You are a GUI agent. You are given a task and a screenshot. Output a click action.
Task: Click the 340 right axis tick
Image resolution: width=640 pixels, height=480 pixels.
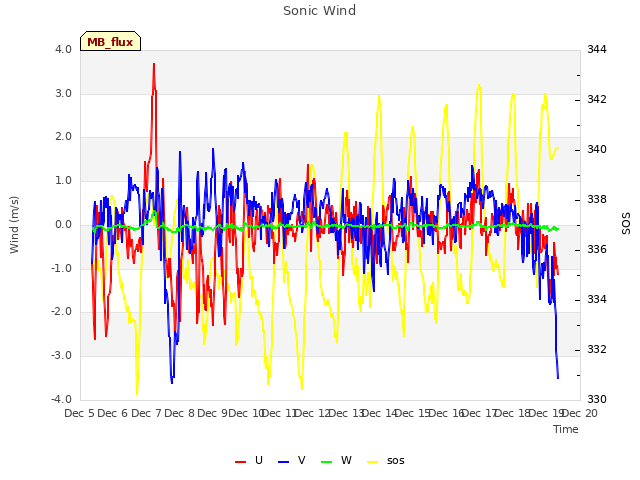(597, 150)
